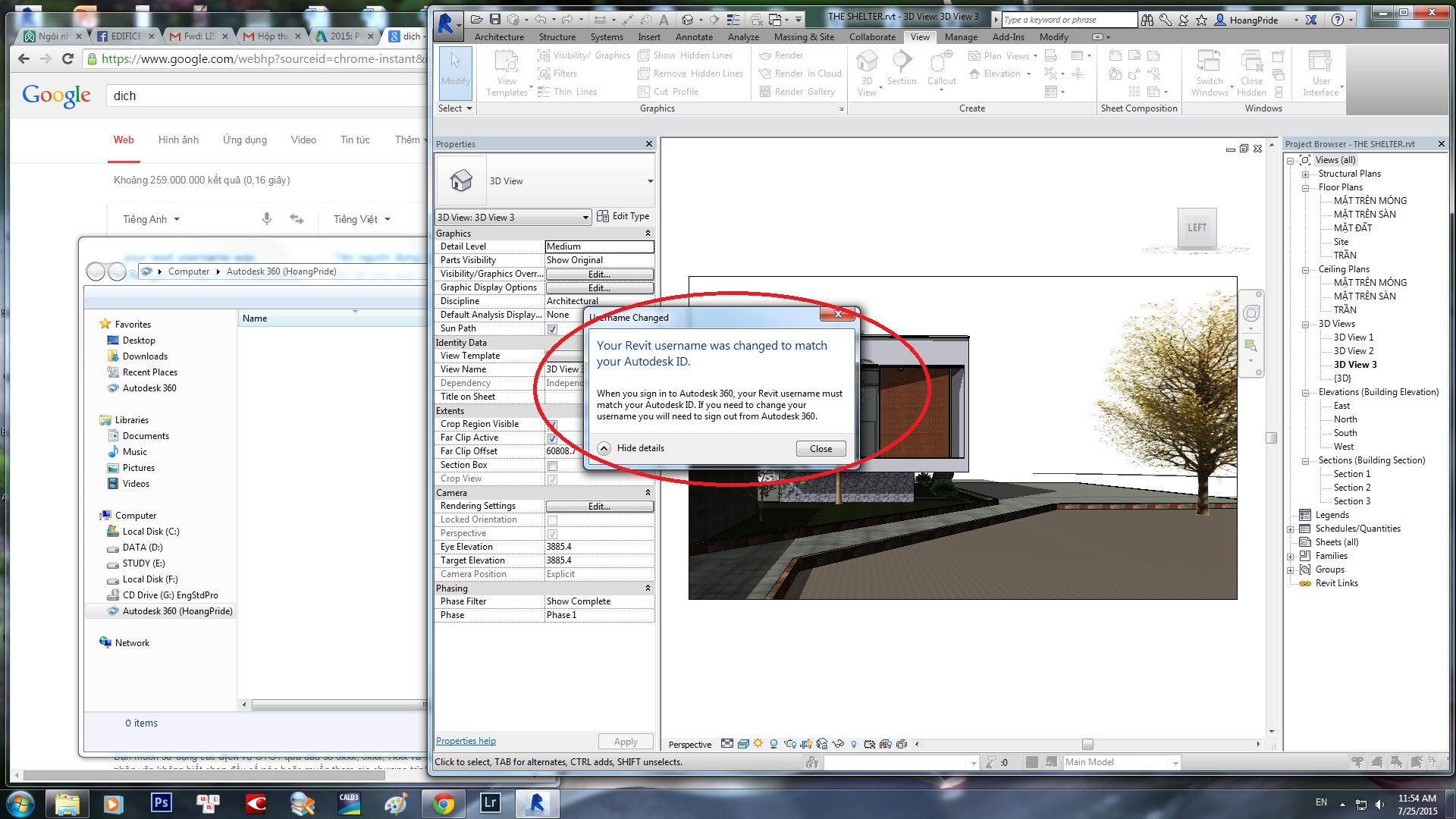1456x819 pixels.
Task: Switch to the Annotate ribbon tab
Action: click(x=694, y=36)
